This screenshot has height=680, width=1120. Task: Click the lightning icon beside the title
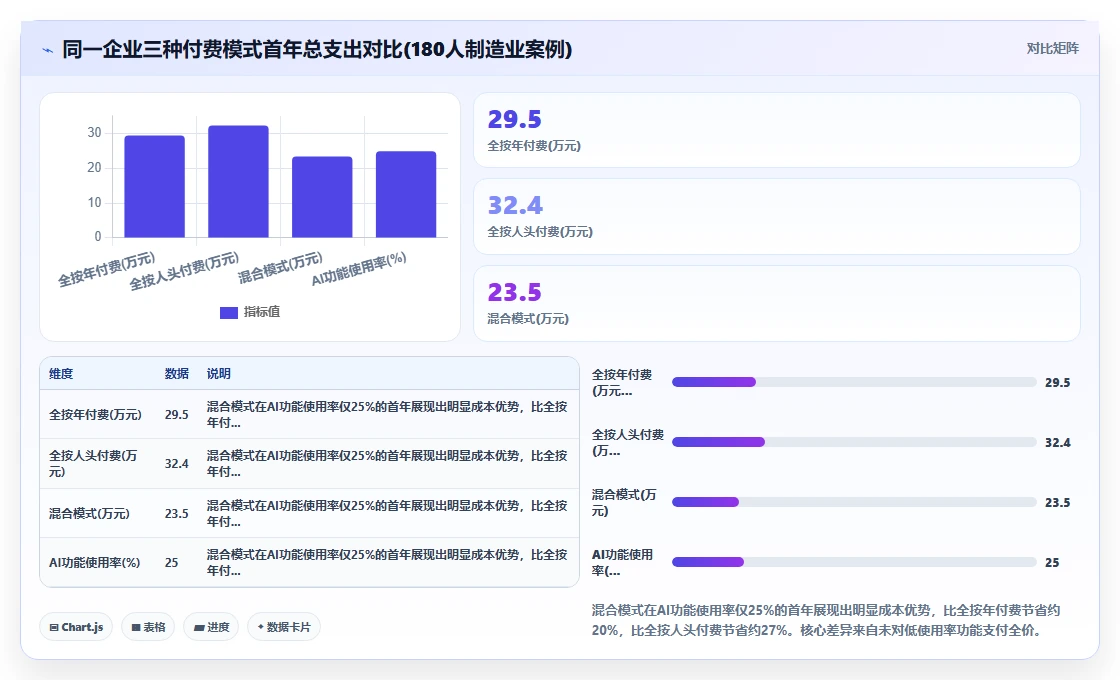coord(48,50)
